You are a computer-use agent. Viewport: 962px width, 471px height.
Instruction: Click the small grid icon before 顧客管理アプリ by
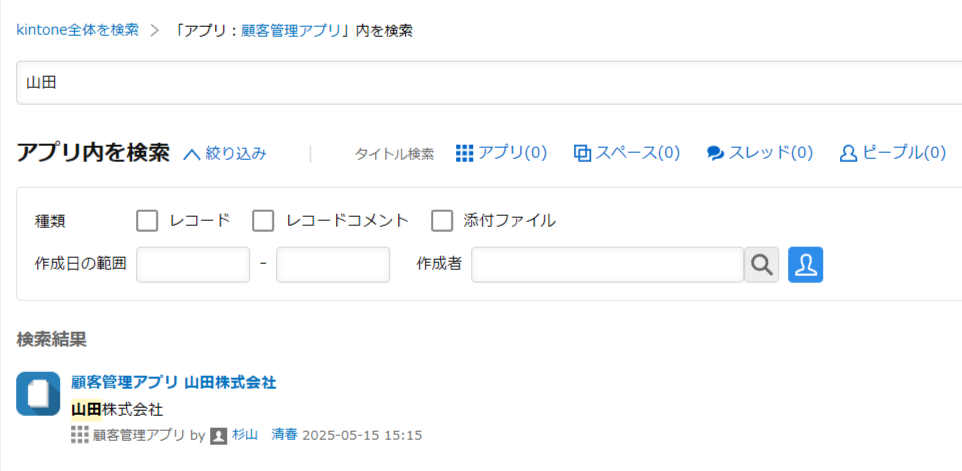(80, 435)
